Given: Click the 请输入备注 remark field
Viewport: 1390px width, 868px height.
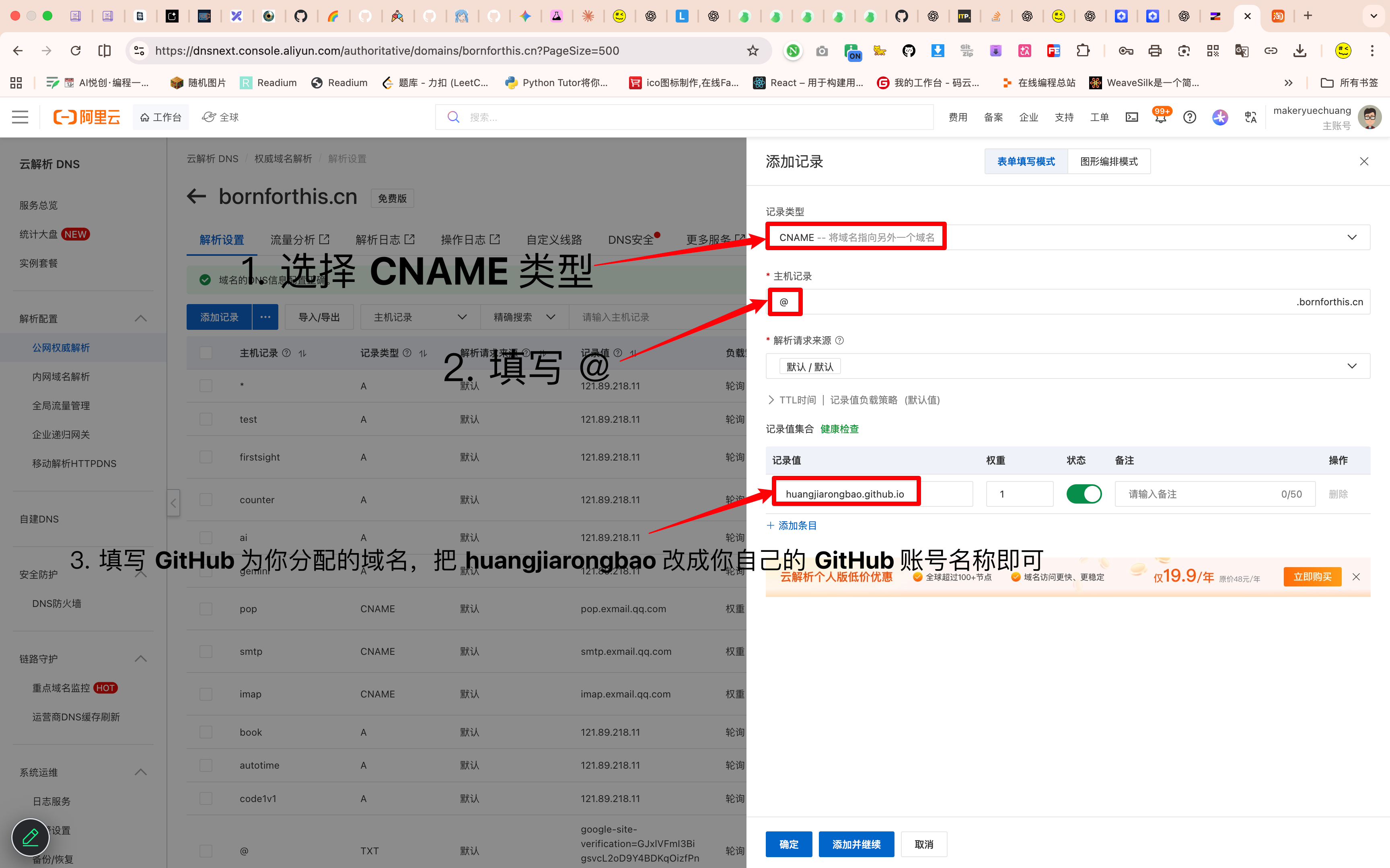Looking at the screenshot, I should tap(1214, 494).
